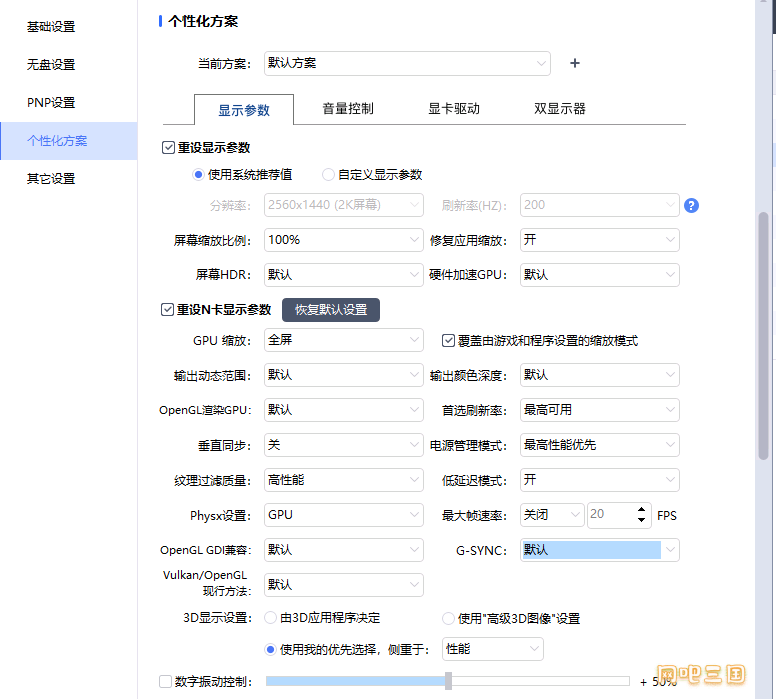Open the Physx设置 dropdown
This screenshot has width=776, height=699.
(x=344, y=515)
